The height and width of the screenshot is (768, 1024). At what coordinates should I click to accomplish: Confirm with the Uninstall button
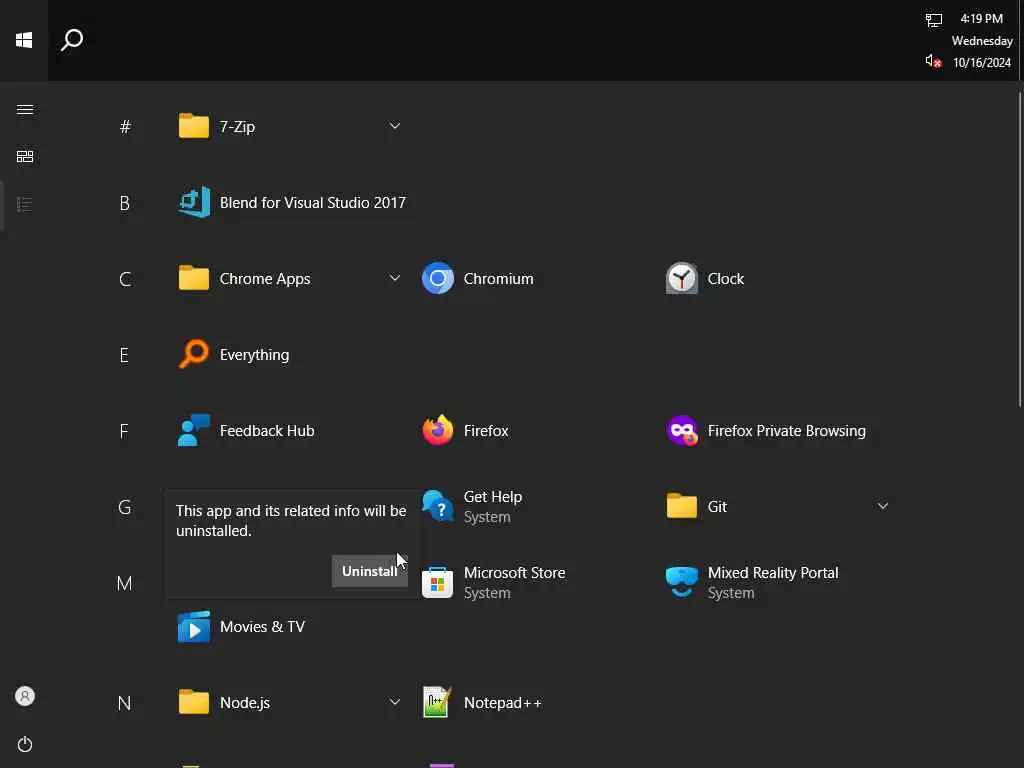point(370,571)
